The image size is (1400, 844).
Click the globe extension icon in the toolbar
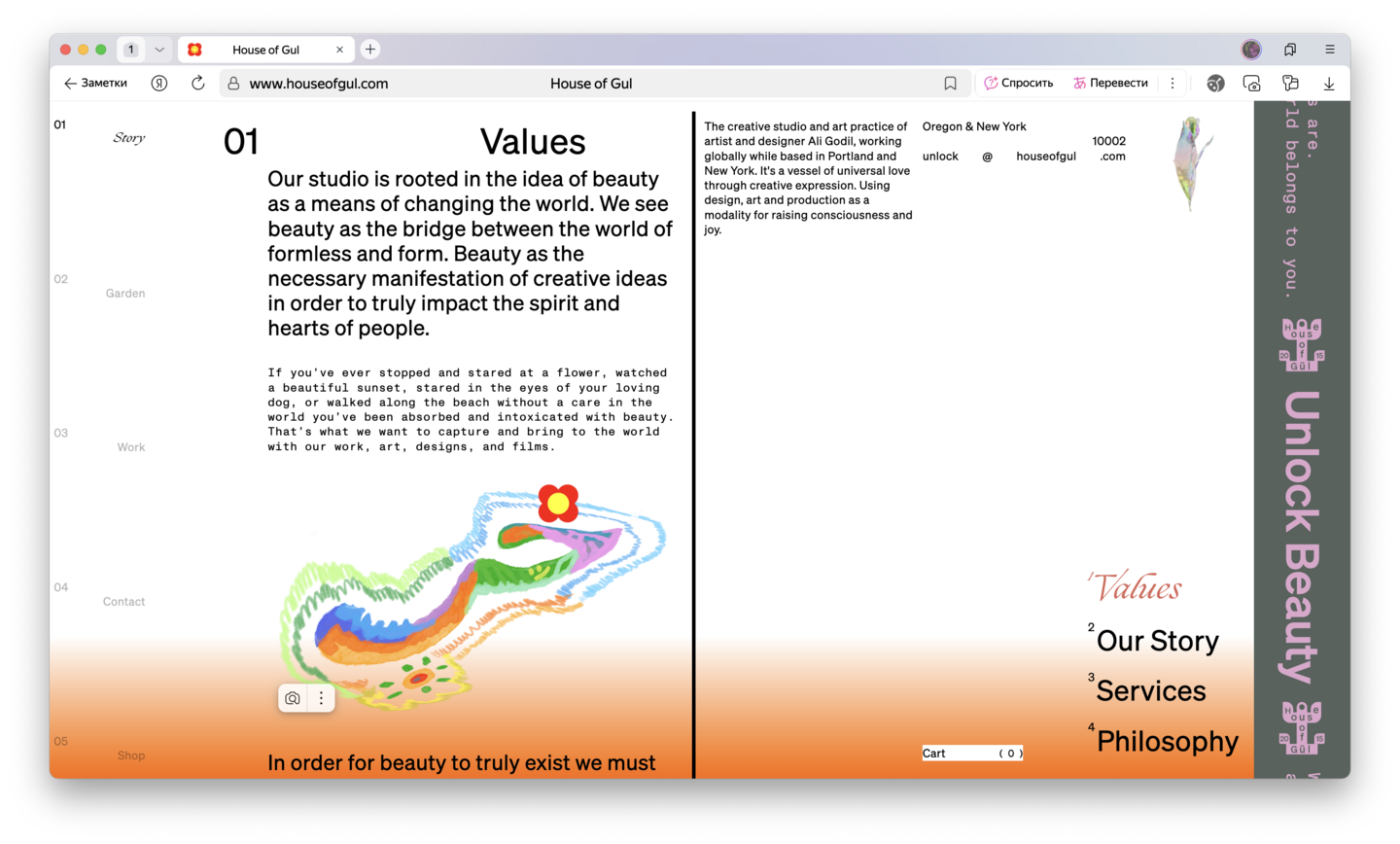point(1215,84)
